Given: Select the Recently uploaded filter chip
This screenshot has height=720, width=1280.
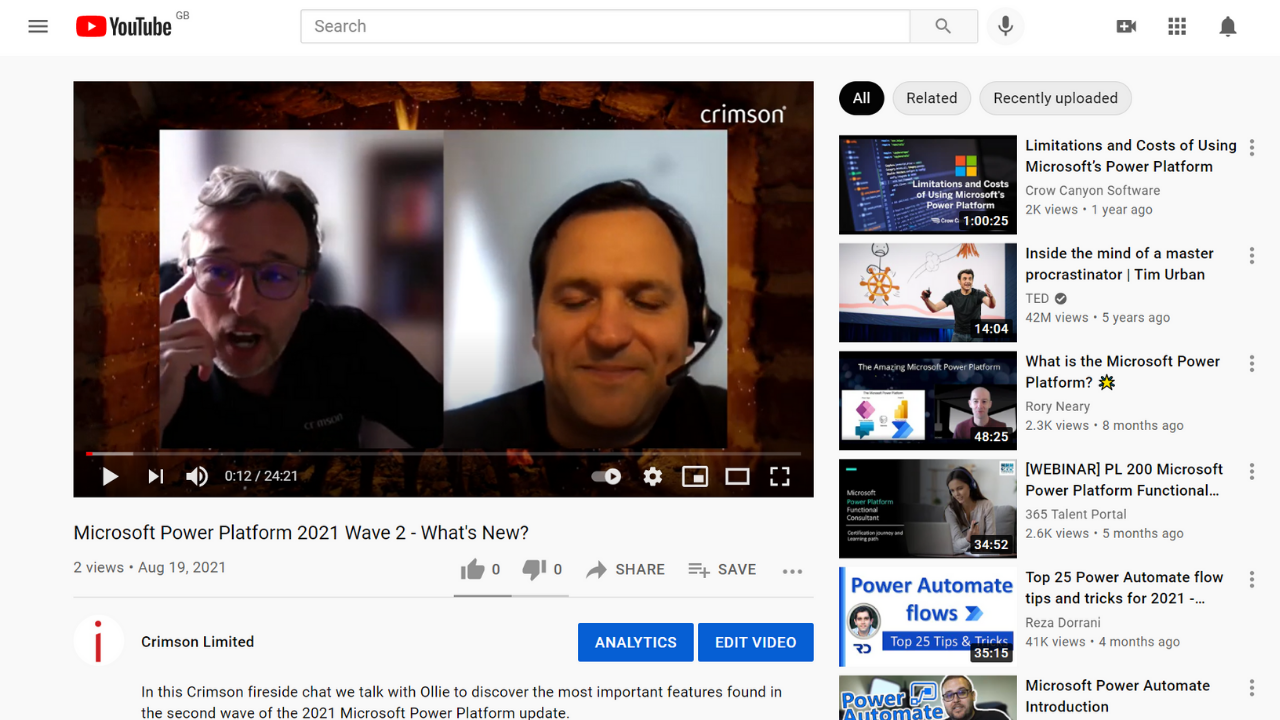Looking at the screenshot, I should [x=1055, y=98].
